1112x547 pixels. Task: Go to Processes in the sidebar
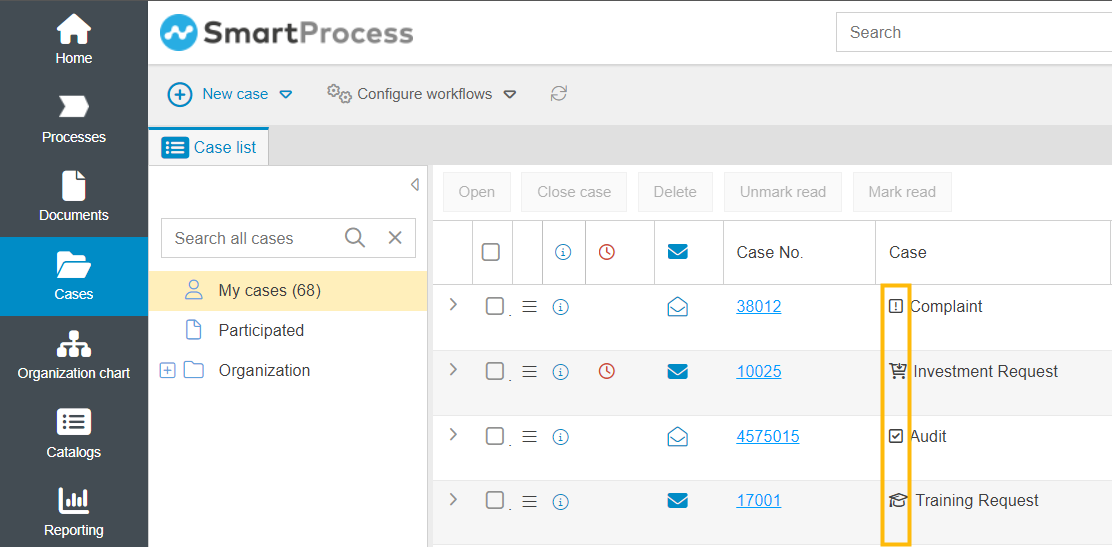(x=74, y=118)
